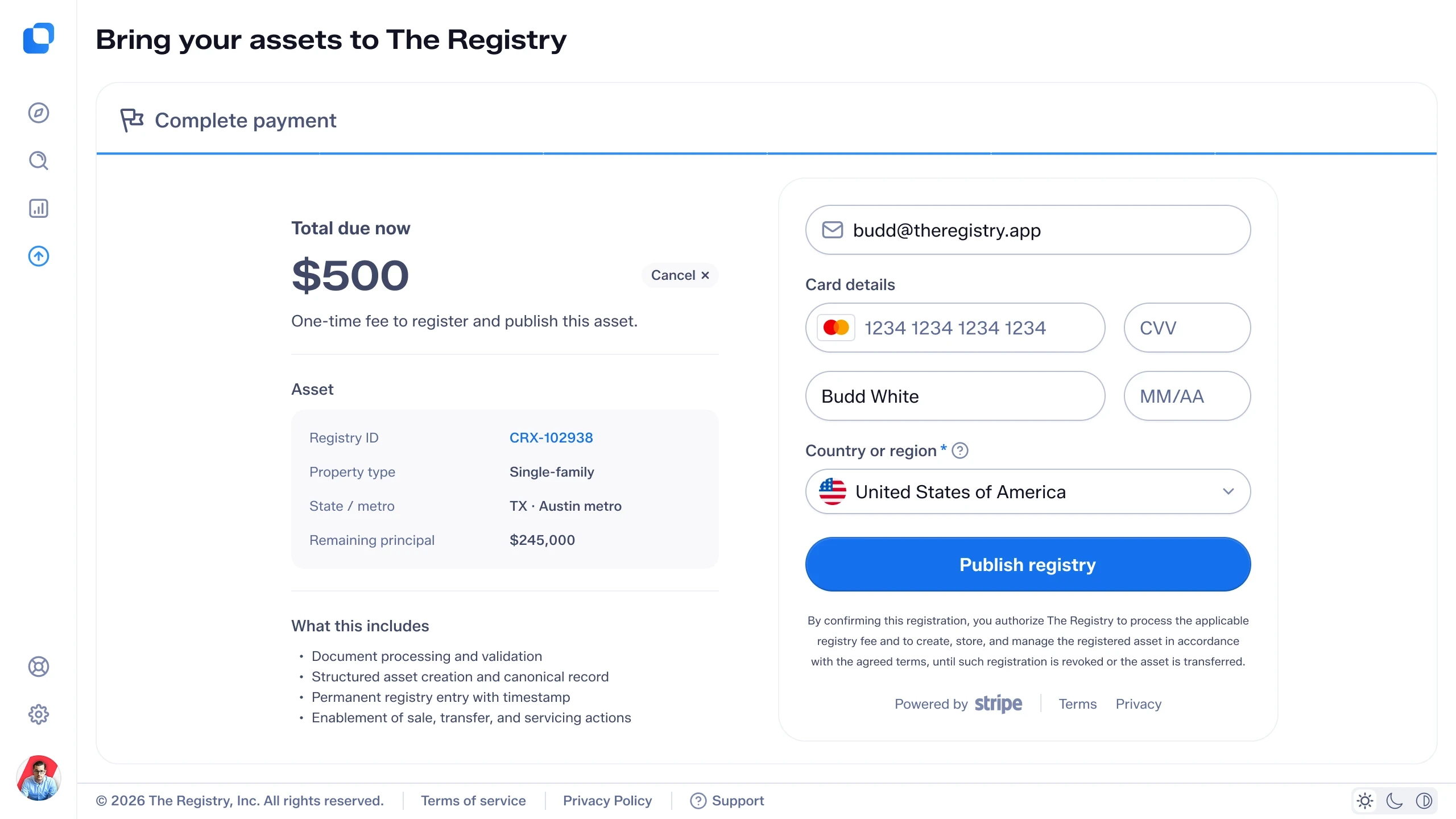
Task: Click the country dropdown chevron arrow
Action: click(x=1228, y=491)
